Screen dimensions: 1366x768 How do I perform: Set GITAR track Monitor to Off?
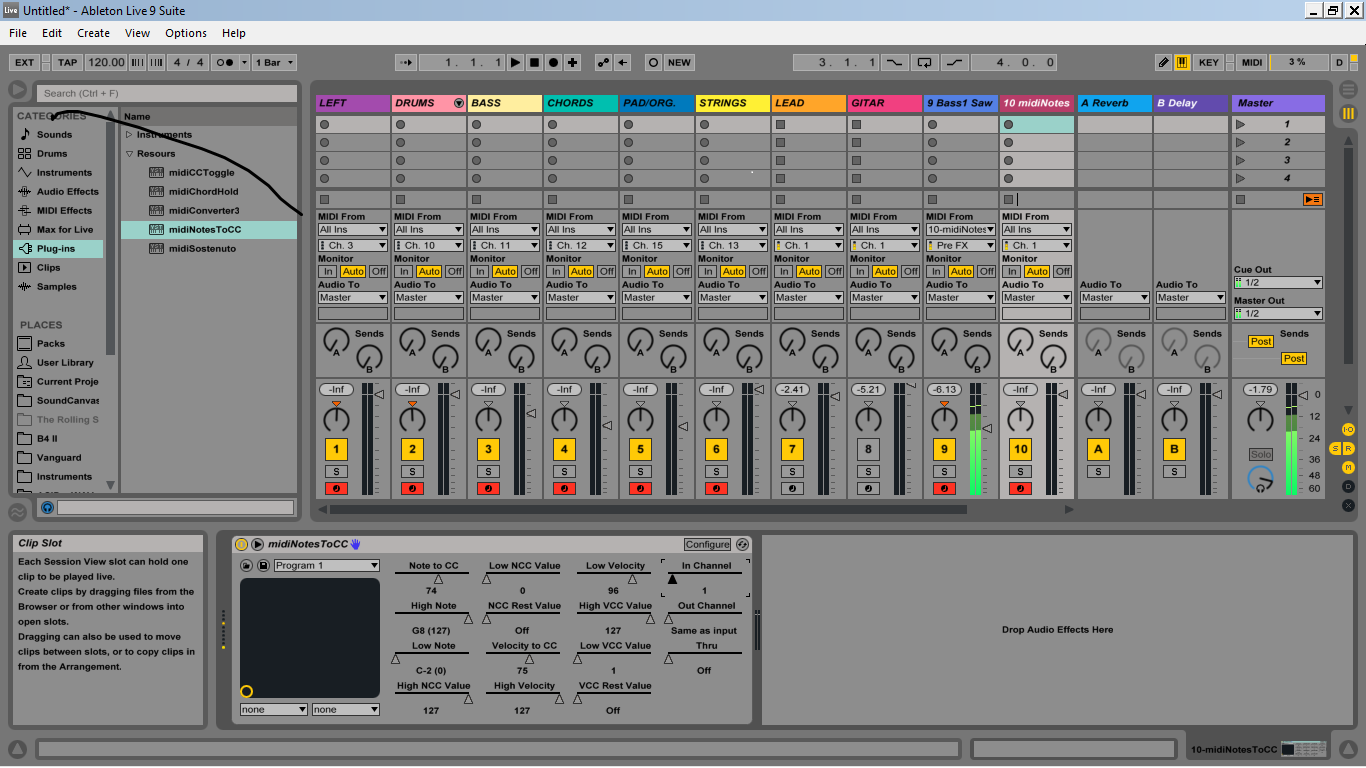point(910,271)
